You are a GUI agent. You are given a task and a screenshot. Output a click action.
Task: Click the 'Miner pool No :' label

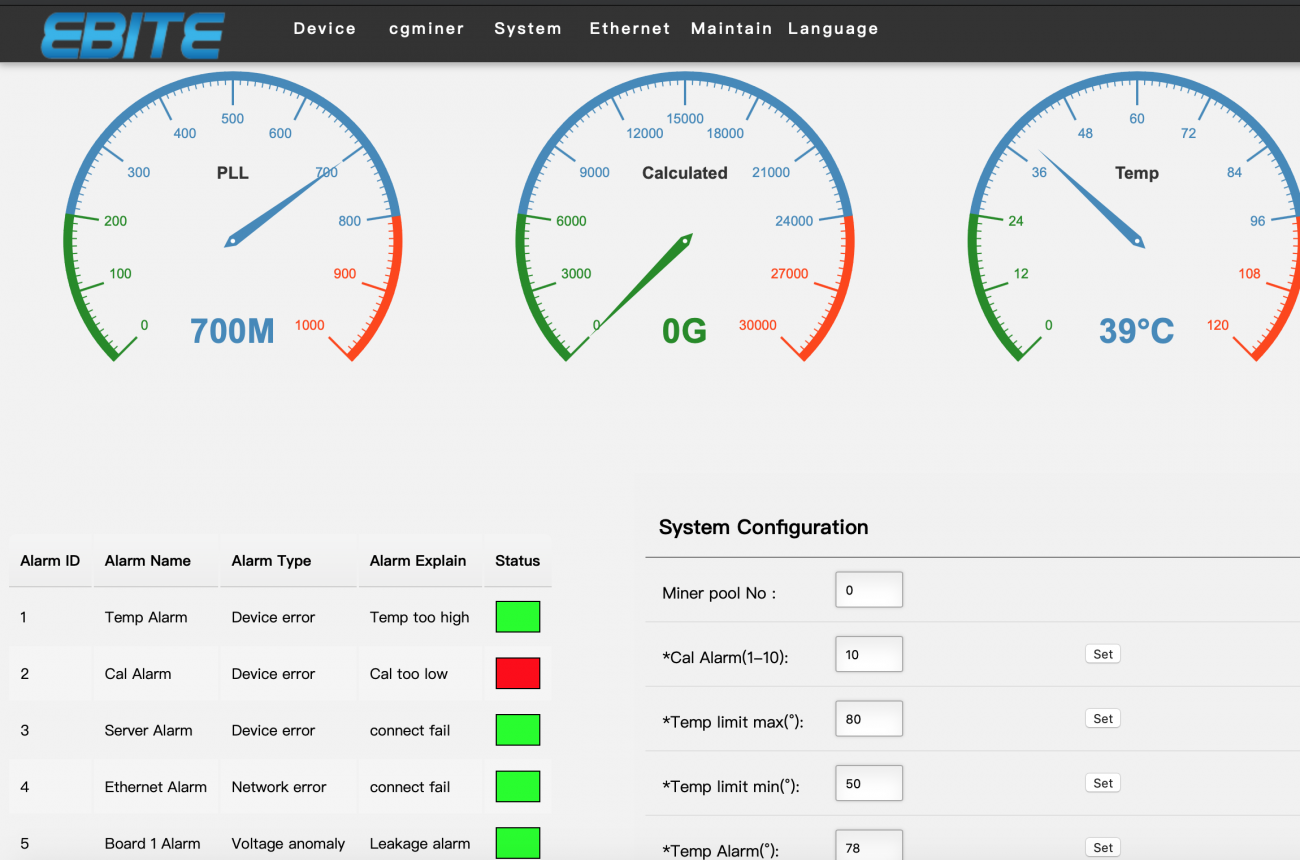click(x=719, y=593)
